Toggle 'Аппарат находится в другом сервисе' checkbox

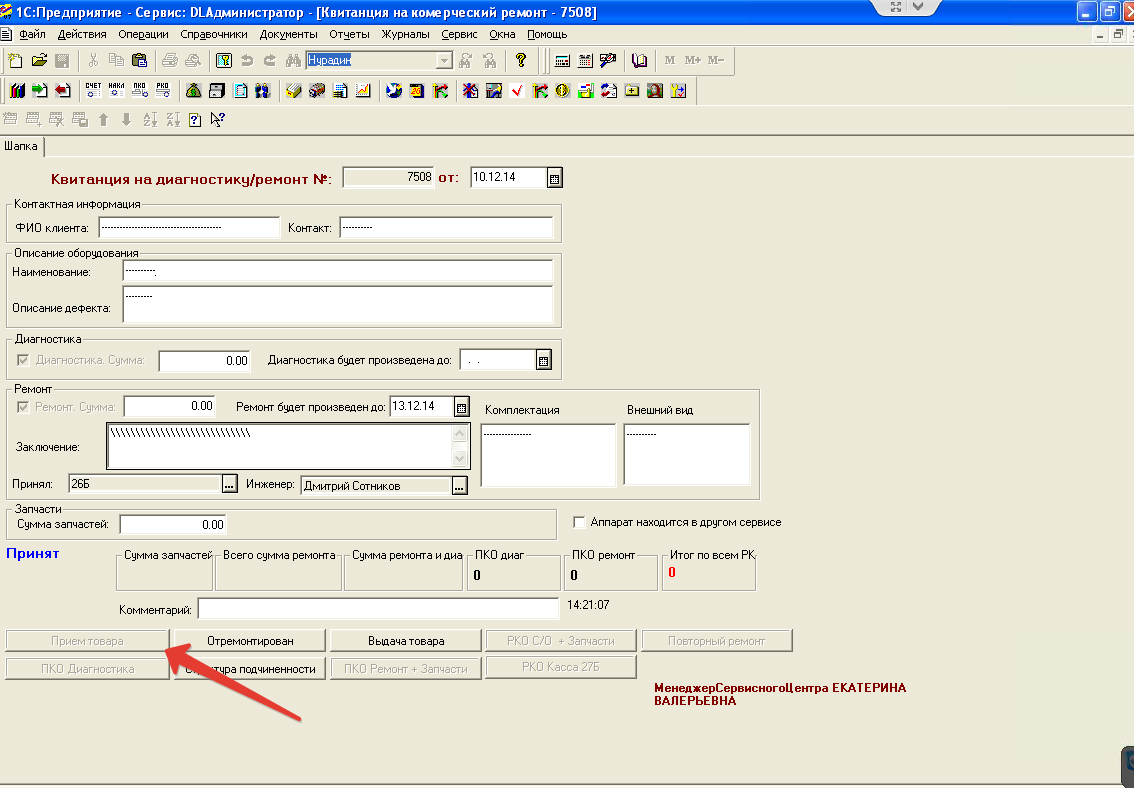[579, 522]
